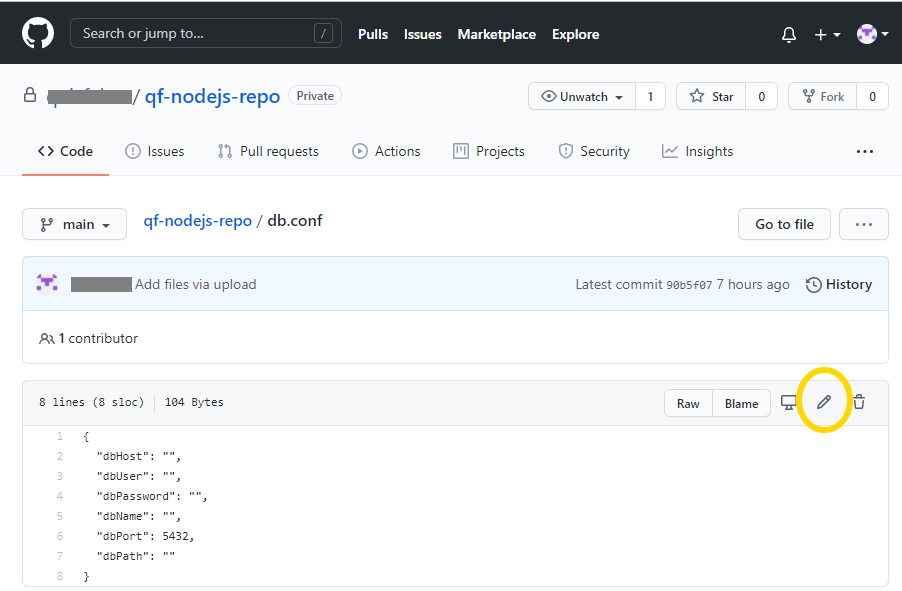Click the committer avatar in commit bar
902x591 pixels.
click(x=47, y=284)
